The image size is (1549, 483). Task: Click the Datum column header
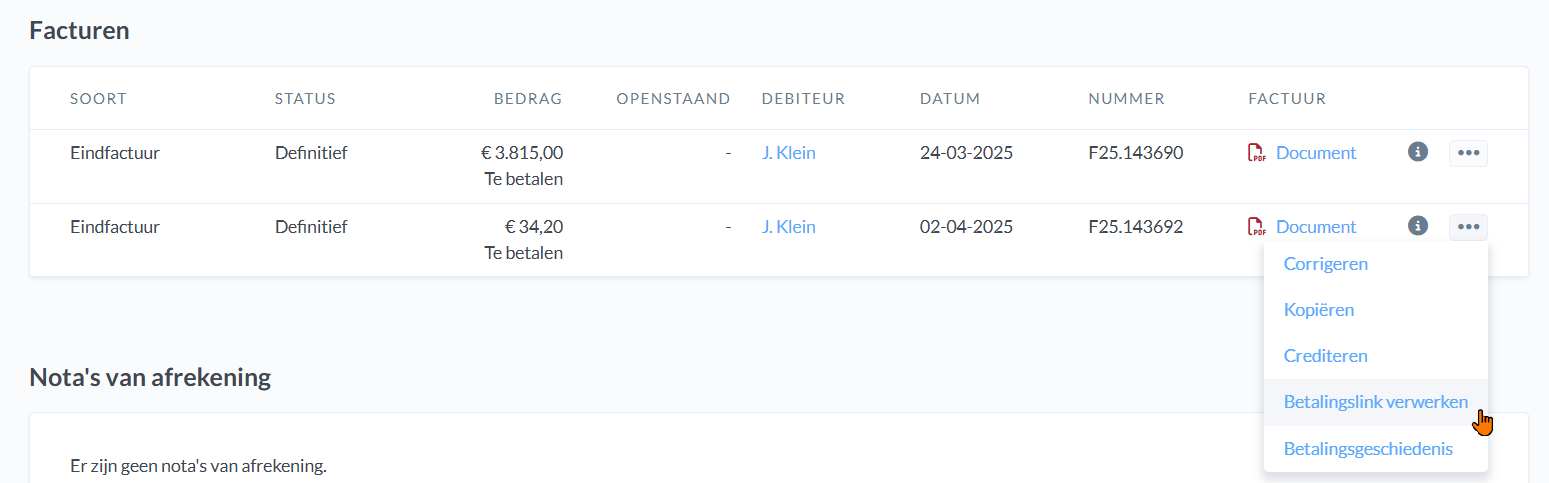click(x=950, y=99)
